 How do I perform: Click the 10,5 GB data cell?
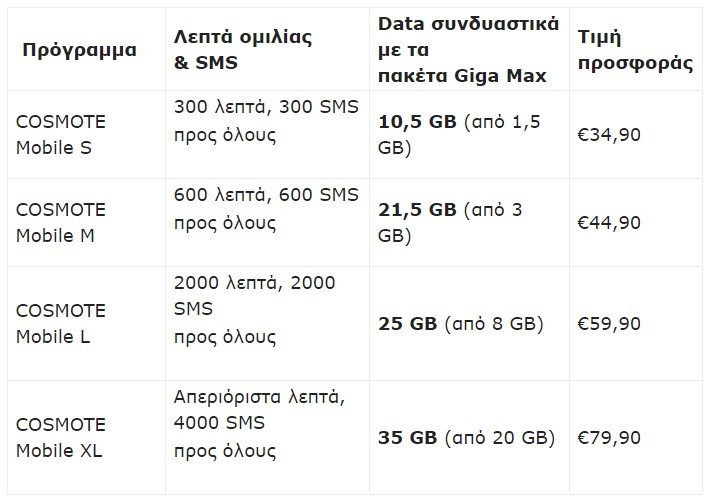(x=464, y=135)
